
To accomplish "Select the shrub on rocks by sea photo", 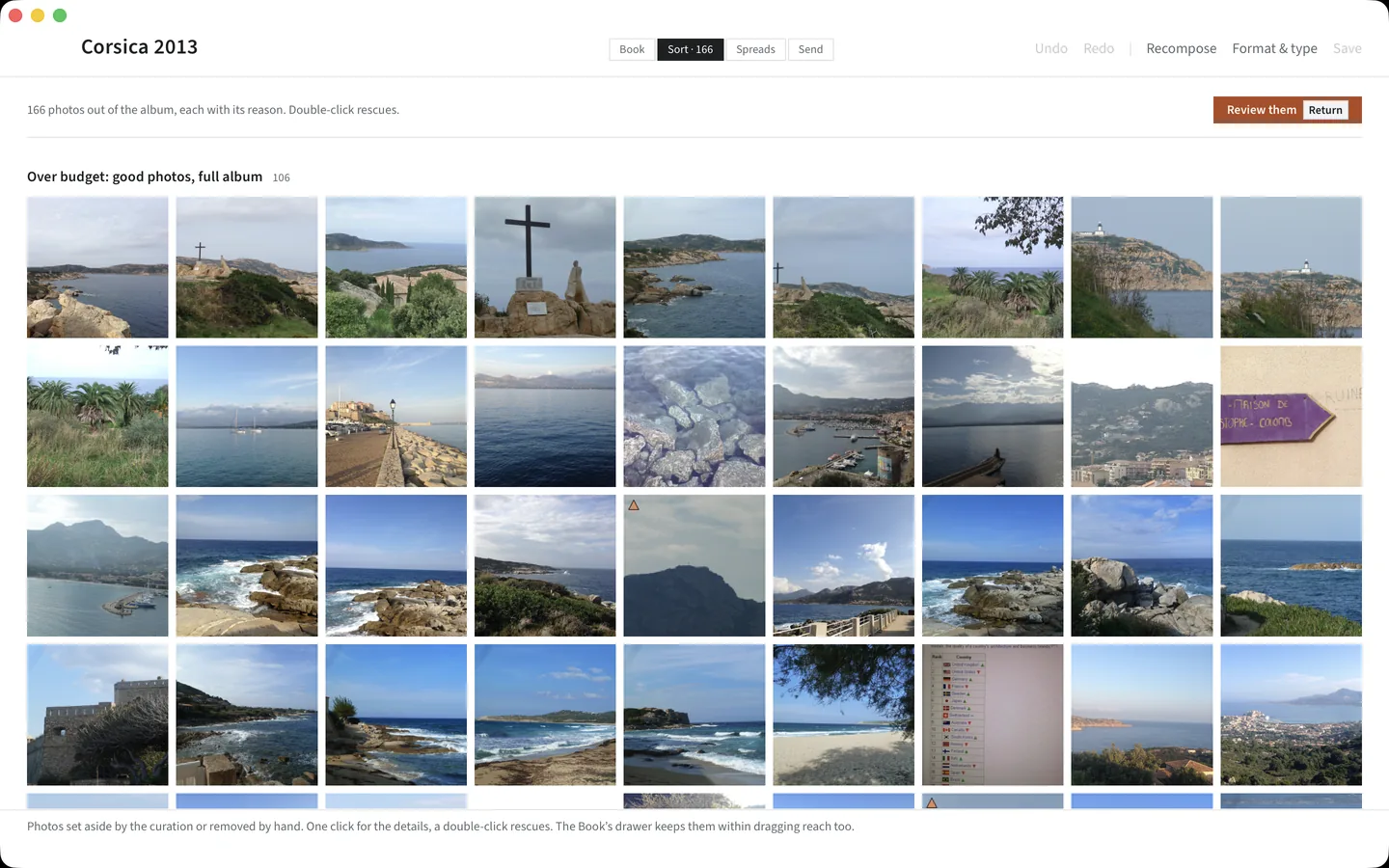I will coord(395,715).
